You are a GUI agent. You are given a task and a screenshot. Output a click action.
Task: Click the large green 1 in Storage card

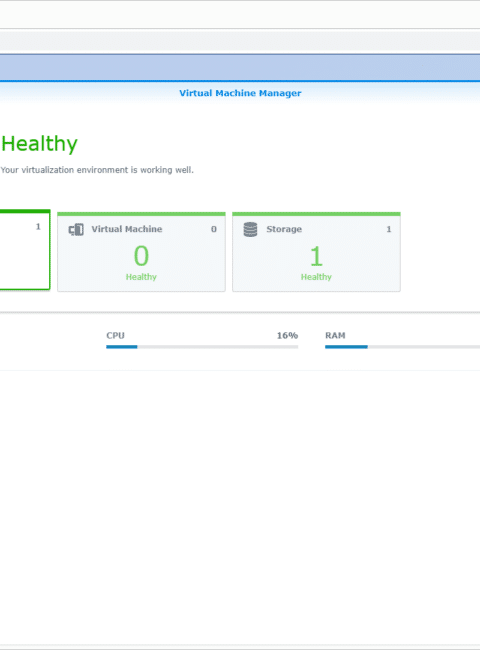click(x=316, y=256)
